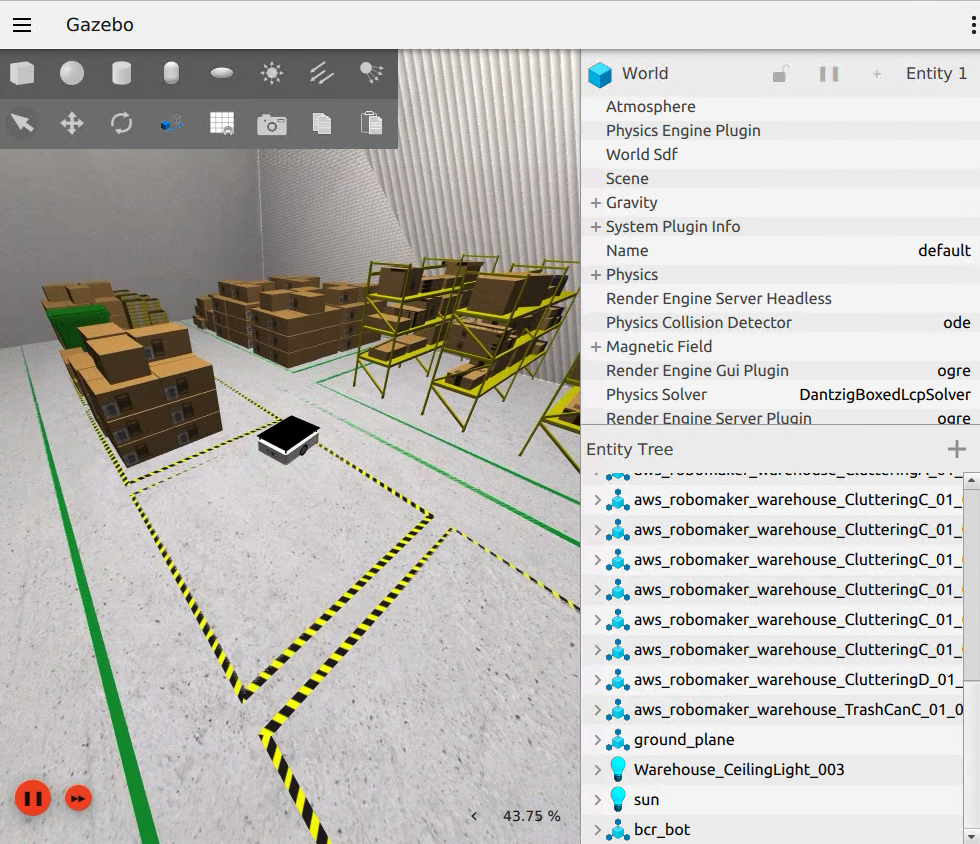Viewport: 980px width, 844px height.
Task: Select the bcr_bot model item
Action: click(x=772, y=830)
